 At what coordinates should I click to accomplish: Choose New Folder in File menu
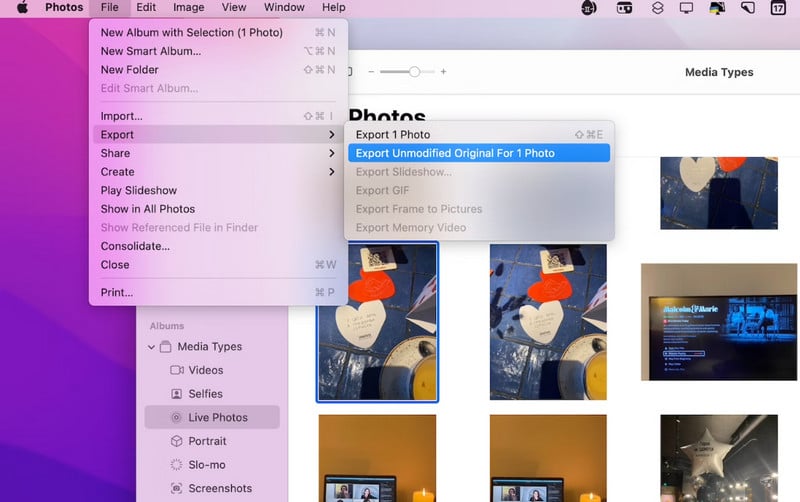tap(218, 69)
